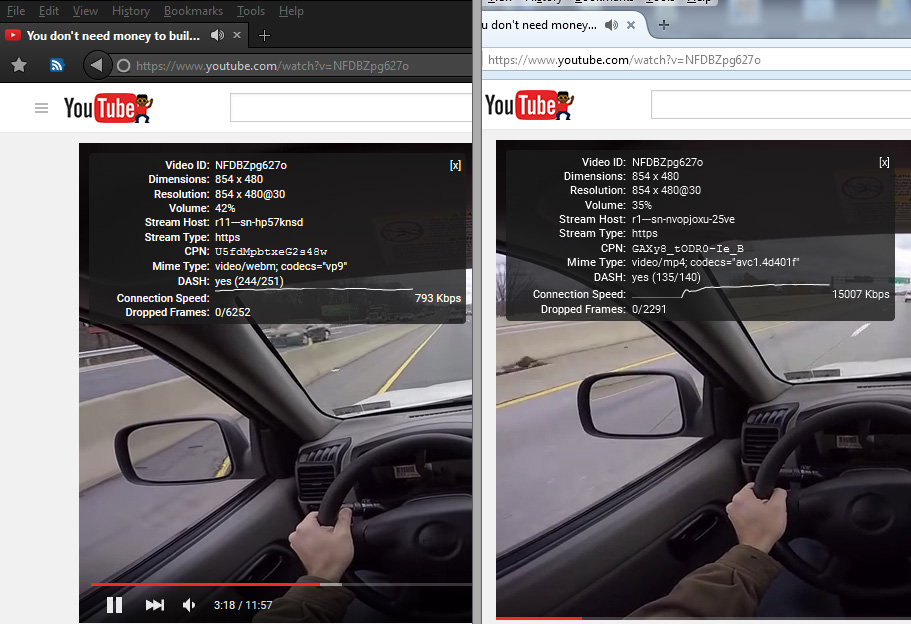
Task: Open the Tools menu in left browser
Action: coord(250,11)
